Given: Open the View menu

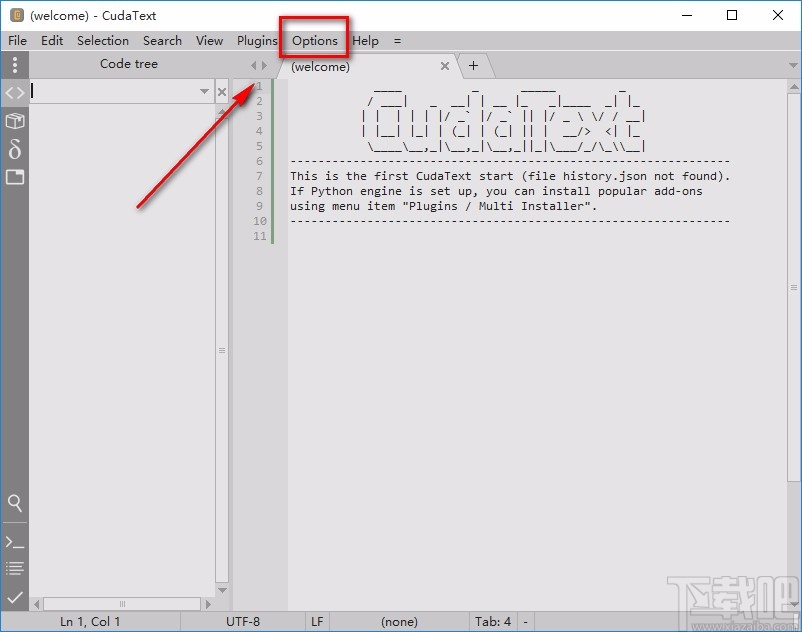Looking at the screenshot, I should point(209,40).
